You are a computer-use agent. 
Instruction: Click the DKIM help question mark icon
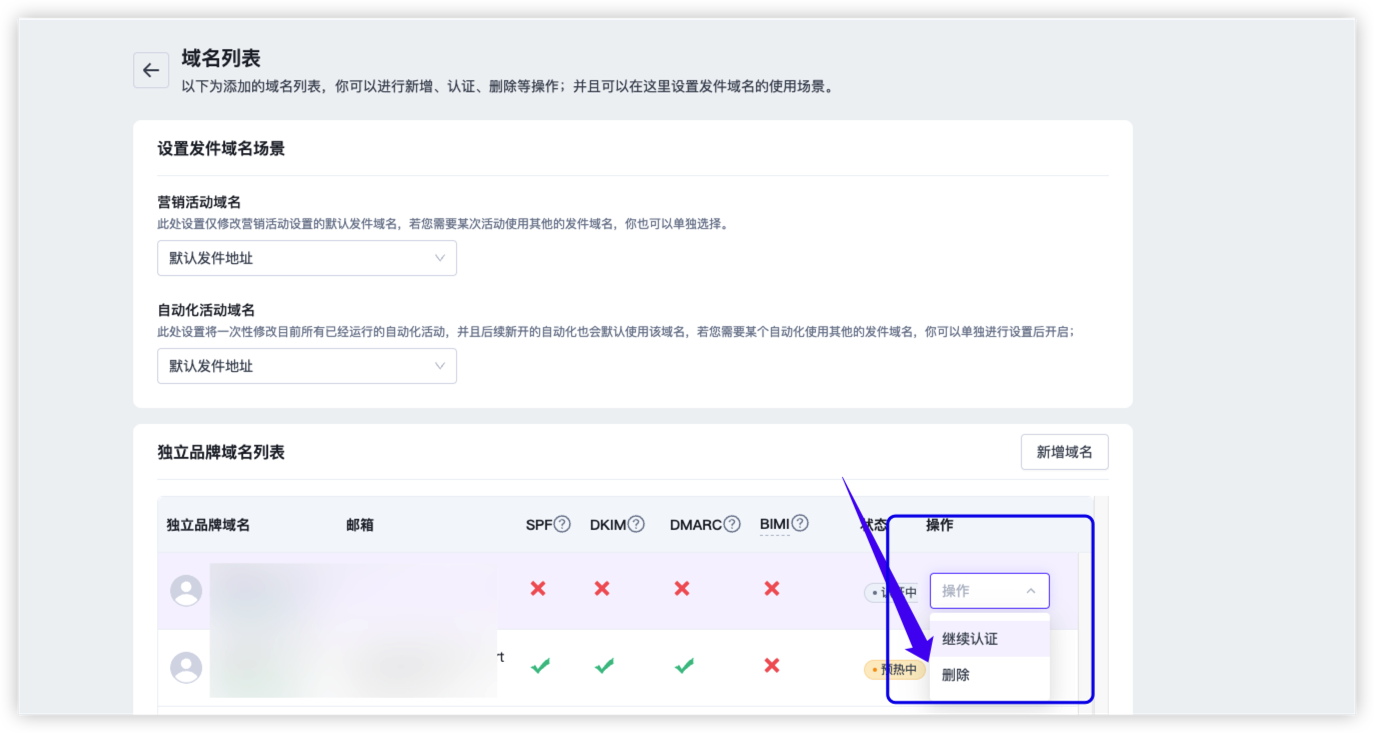pyautogui.click(x=636, y=524)
